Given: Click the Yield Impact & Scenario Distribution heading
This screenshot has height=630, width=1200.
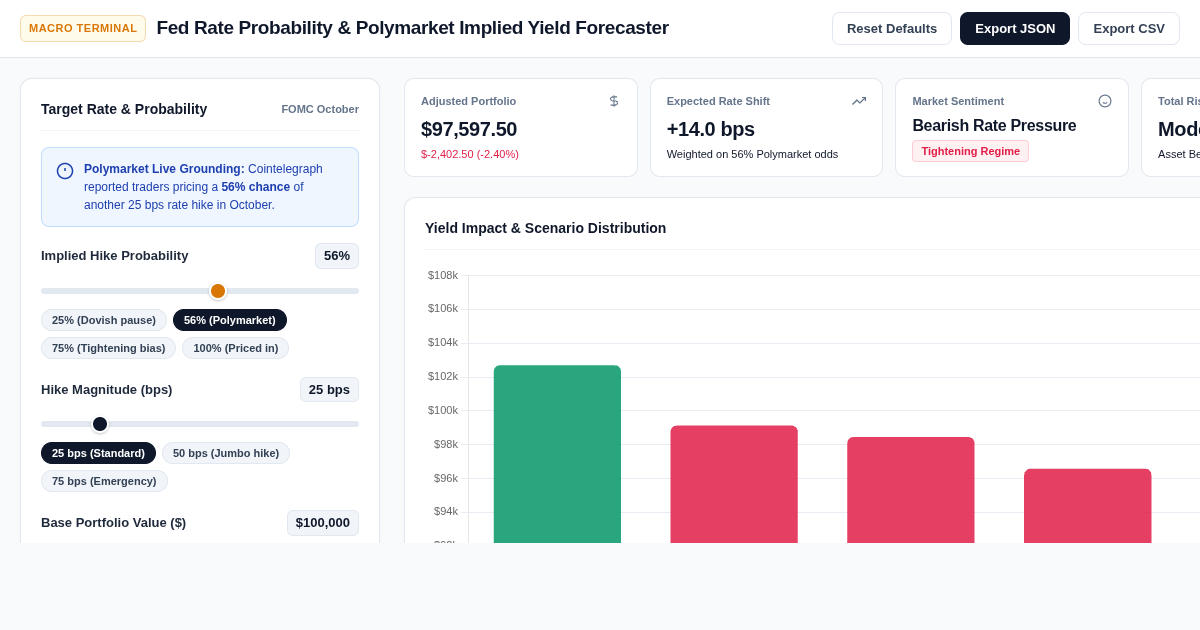Looking at the screenshot, I should tap(545, 228).
